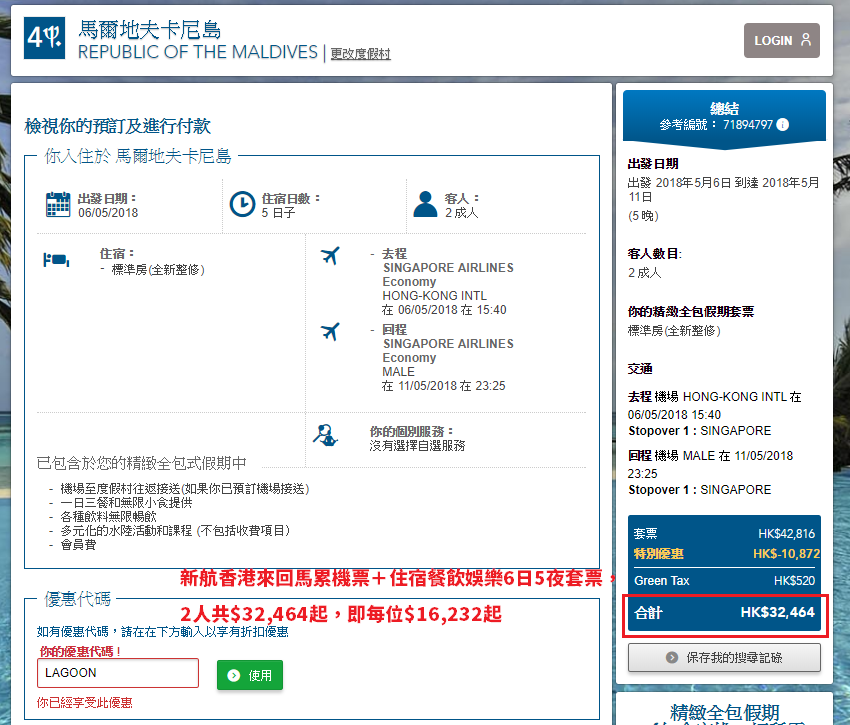This screenshot has height=725, width=850.
Task: Save search with 保存我的搜尋記錄 button
Action: pyautogui.click(x=724, y=658)
